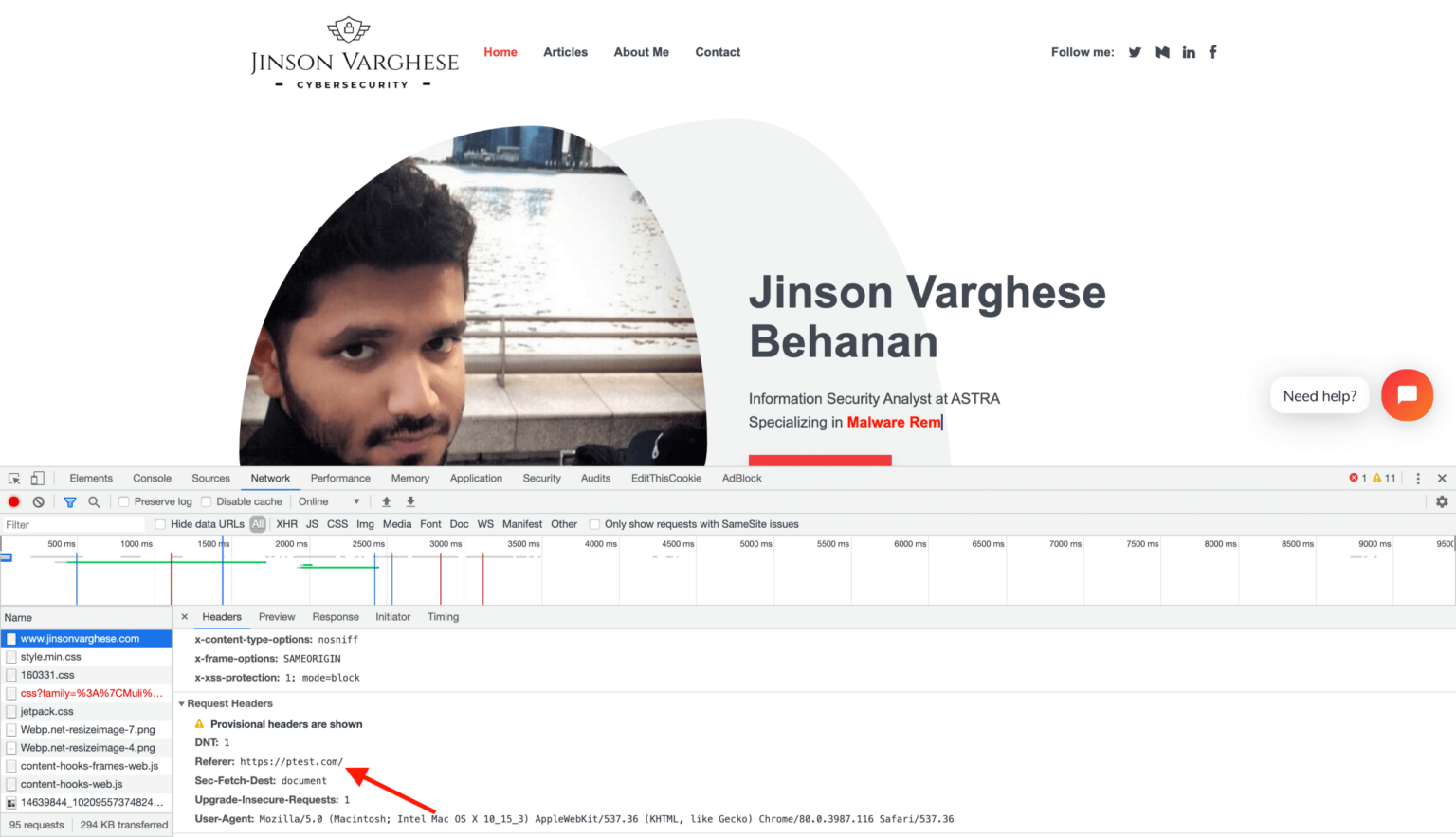Open the DevTools three-dot menu

click(1418, 478)
